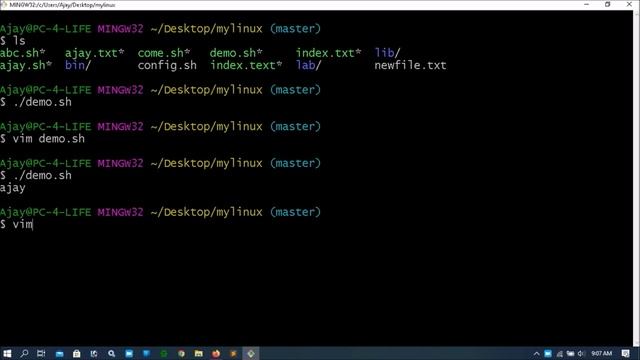Click the green app icon in taskbar

[164, 353]
